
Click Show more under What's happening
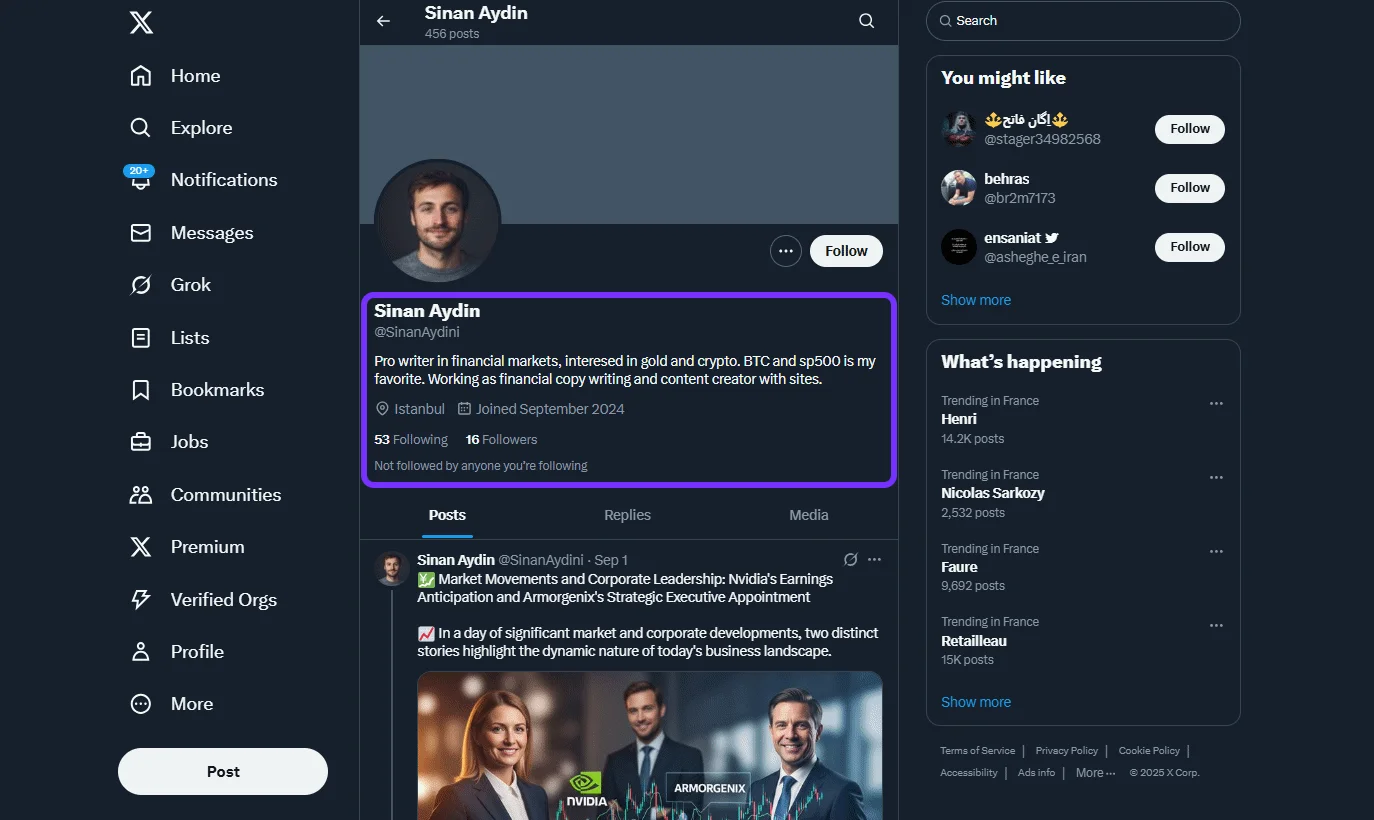tap(975, 702)
